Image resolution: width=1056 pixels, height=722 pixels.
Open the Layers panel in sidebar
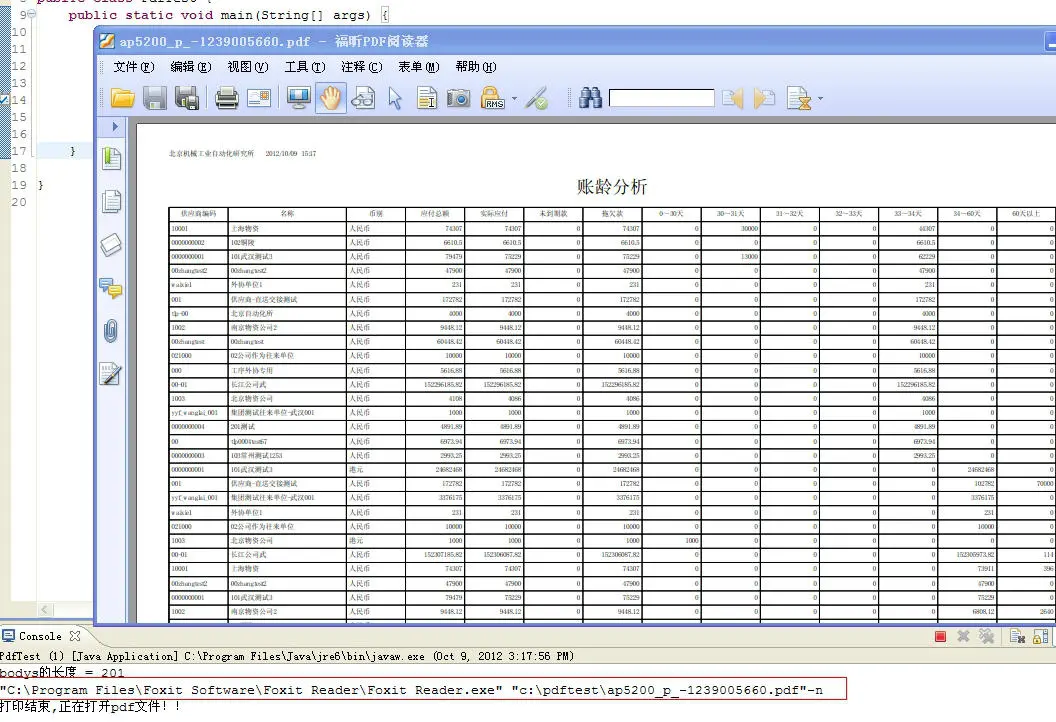click(x=111, y=245)
